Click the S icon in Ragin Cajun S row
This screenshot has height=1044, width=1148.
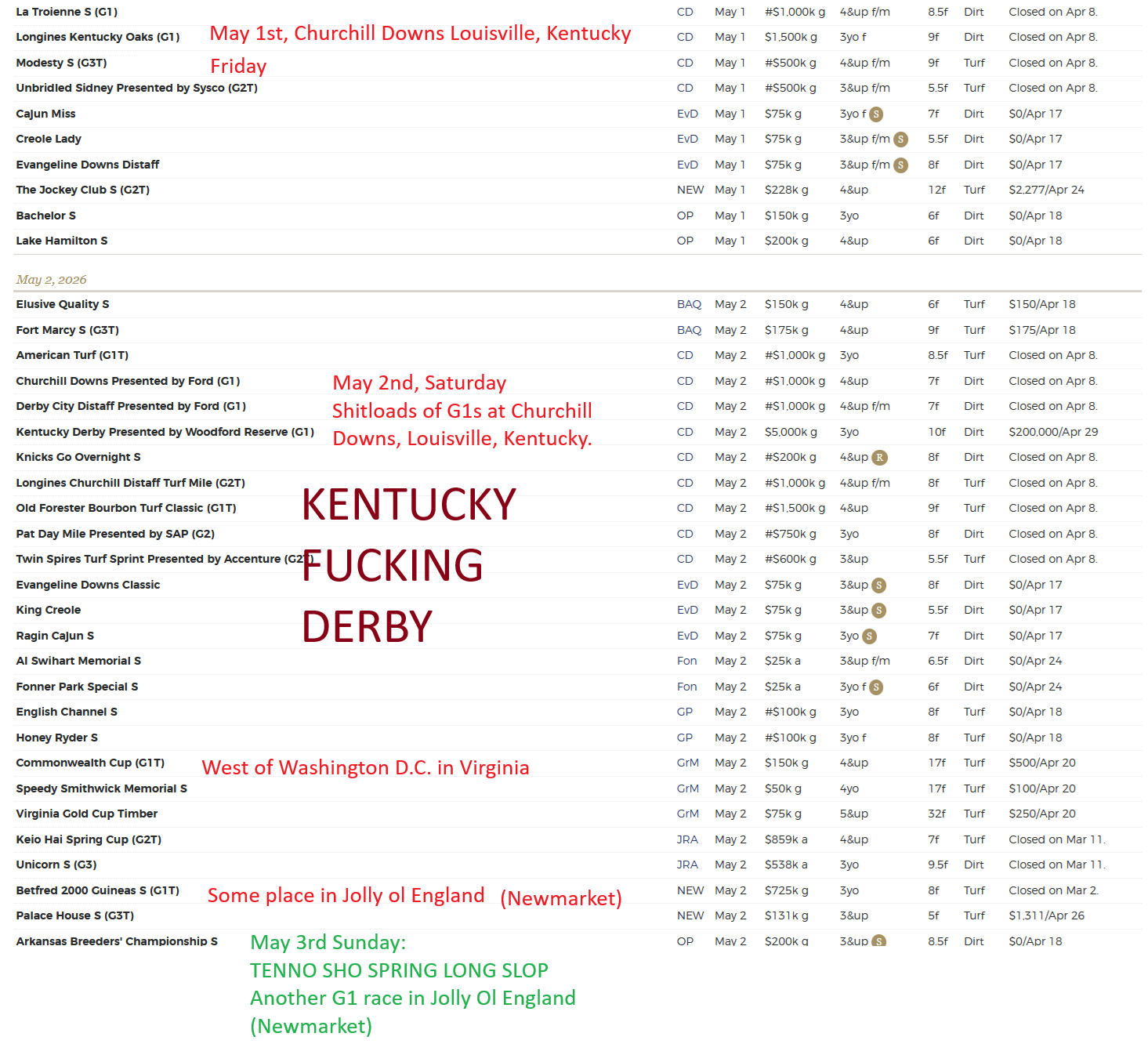click(x=869, y=636)
